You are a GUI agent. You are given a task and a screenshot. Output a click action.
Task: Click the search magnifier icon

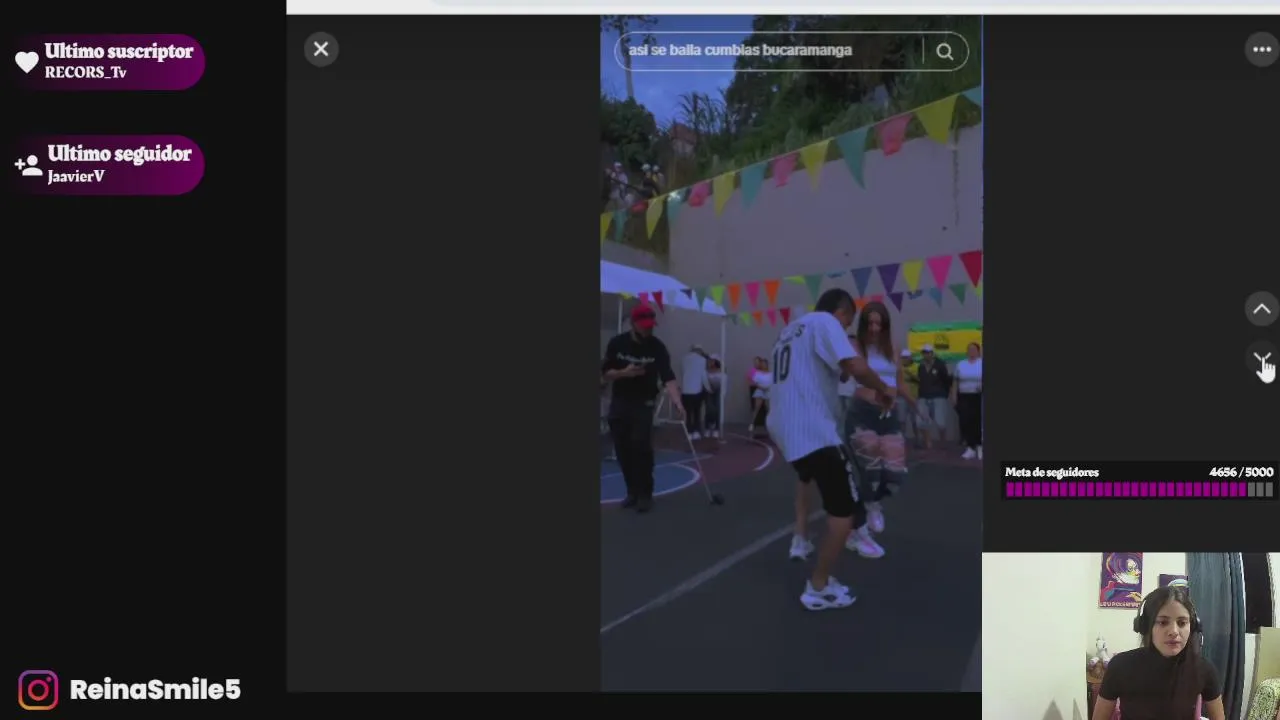pos(945,52)
